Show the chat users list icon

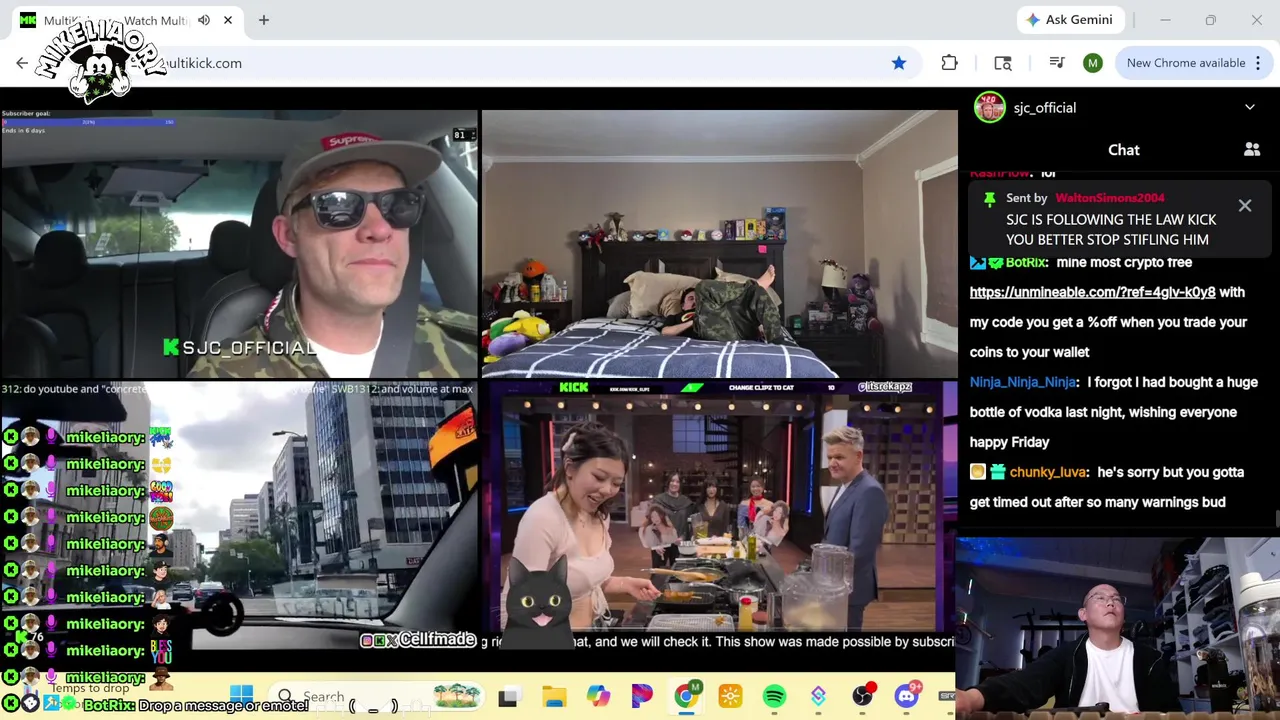(1252, 150)
